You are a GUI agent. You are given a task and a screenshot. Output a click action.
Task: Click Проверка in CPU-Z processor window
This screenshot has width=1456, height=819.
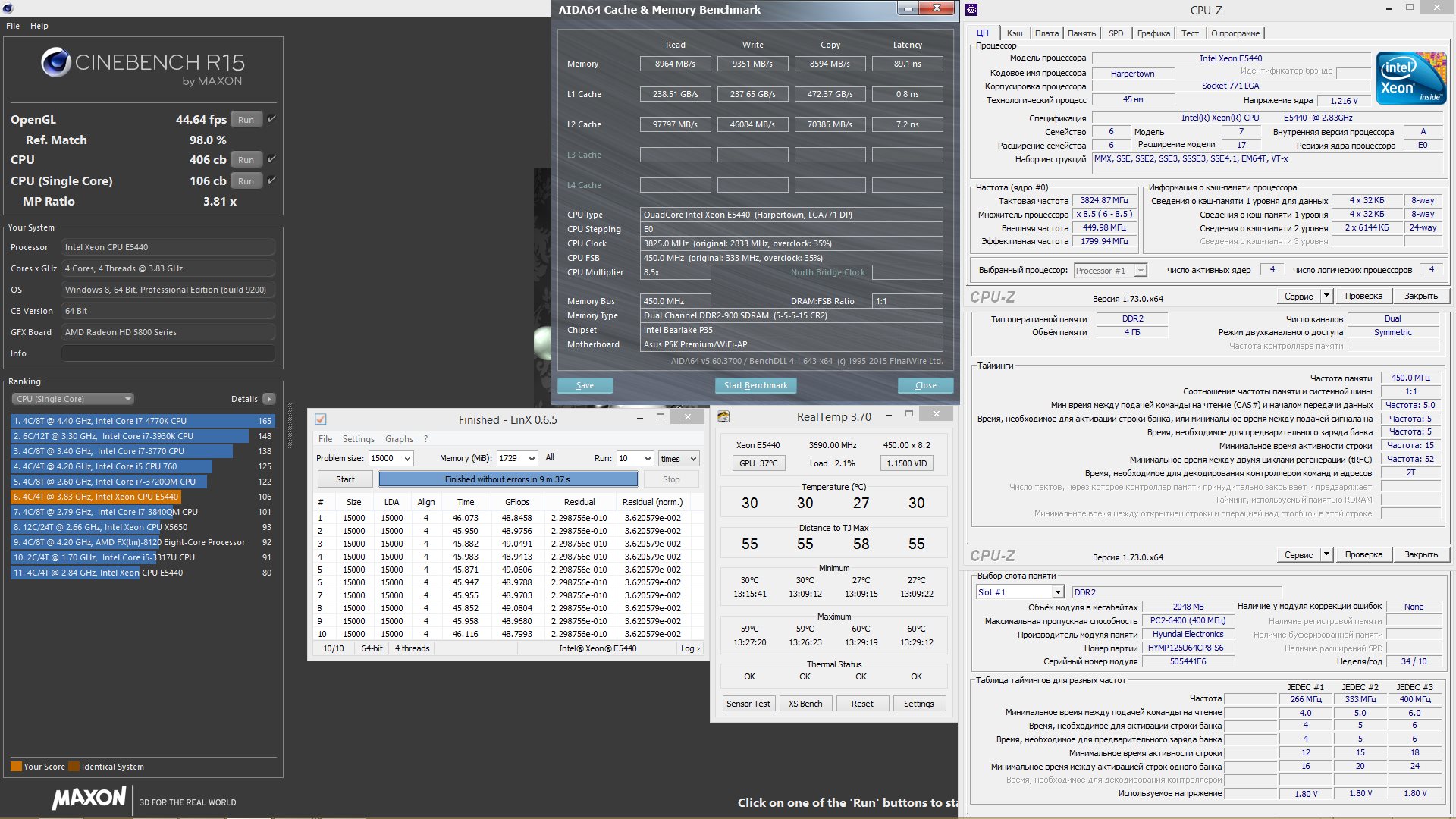point(1363,296)
